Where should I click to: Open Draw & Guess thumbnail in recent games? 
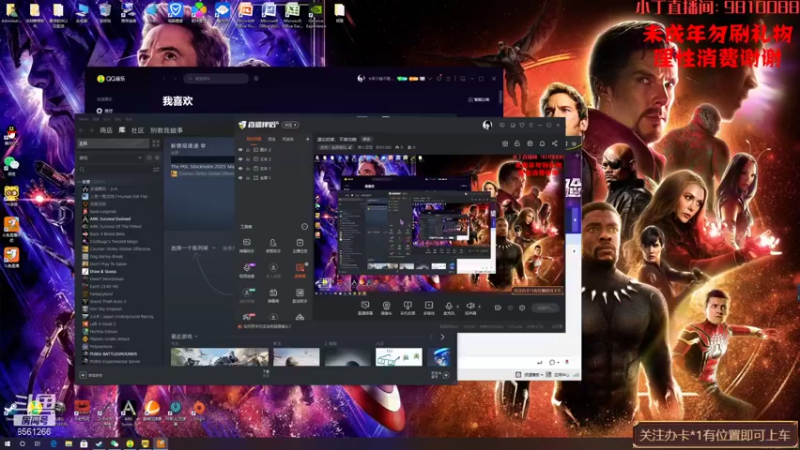point(399,357)
